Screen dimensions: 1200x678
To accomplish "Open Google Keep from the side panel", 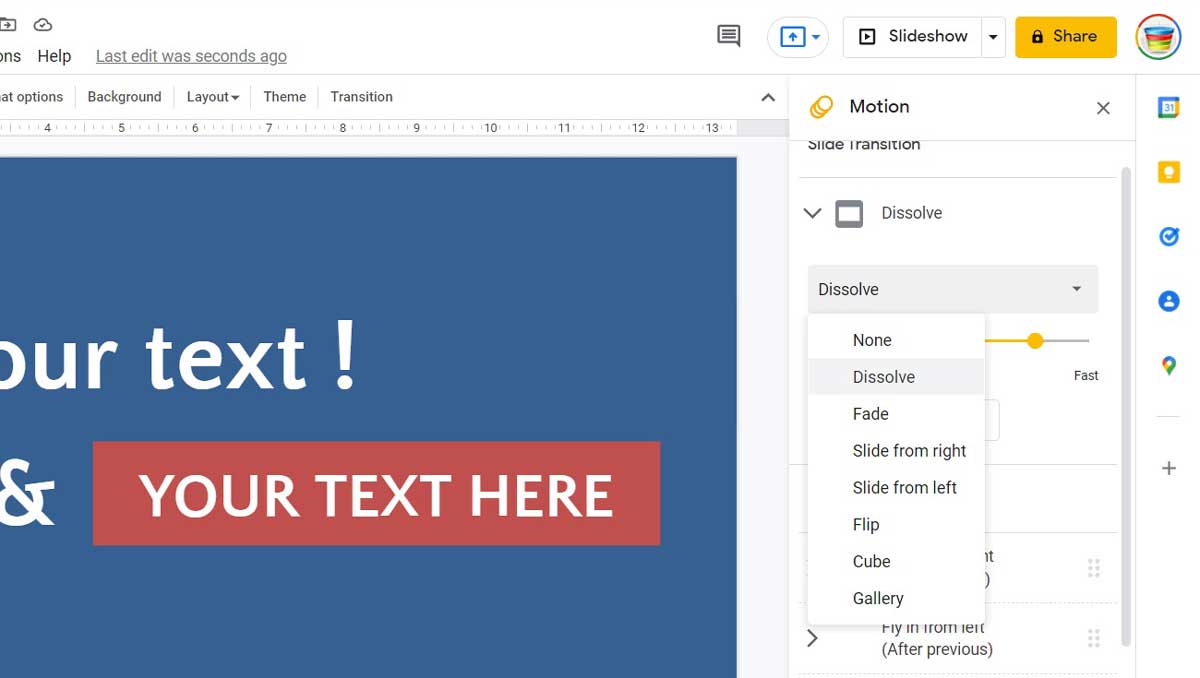I will click(x=1168, y=172).
